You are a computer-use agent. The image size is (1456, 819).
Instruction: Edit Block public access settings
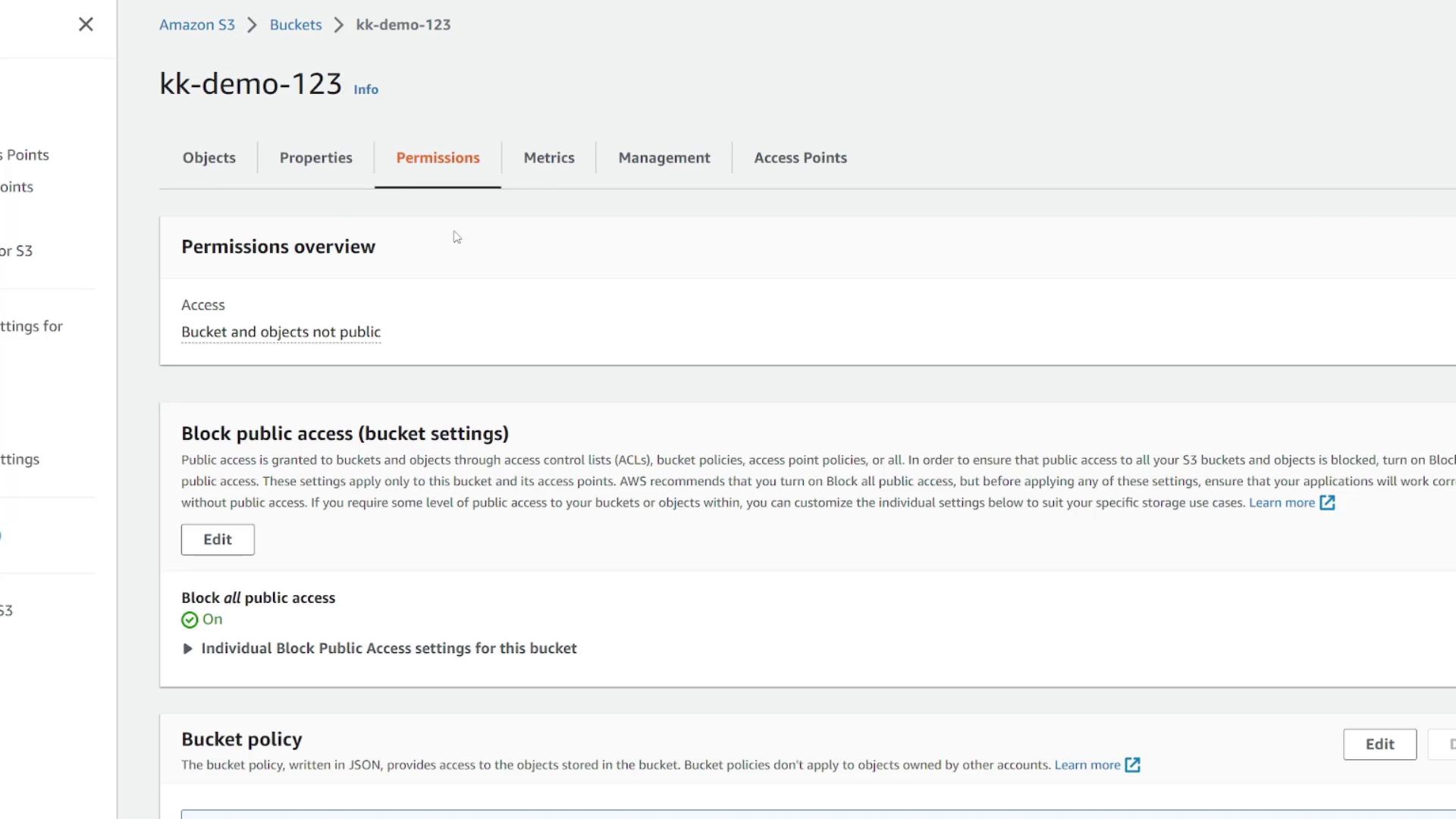point(218,539)
